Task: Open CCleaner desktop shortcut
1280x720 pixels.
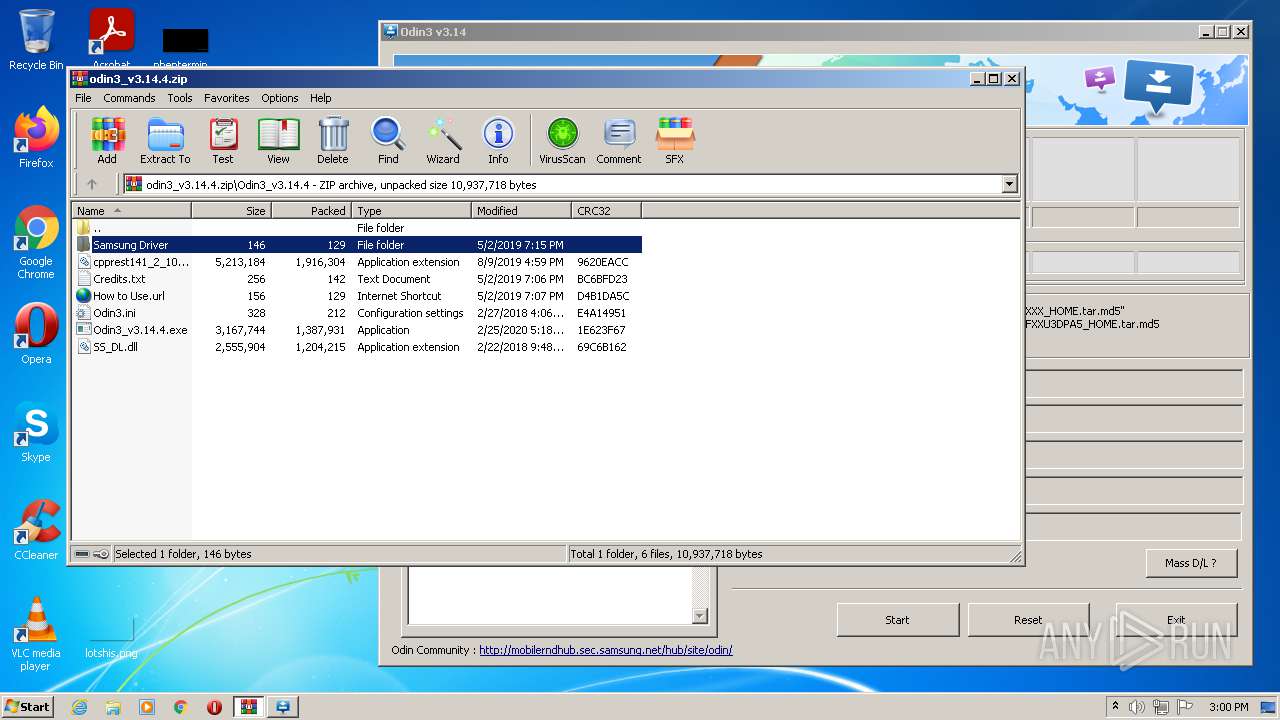Action: (36, 530)
